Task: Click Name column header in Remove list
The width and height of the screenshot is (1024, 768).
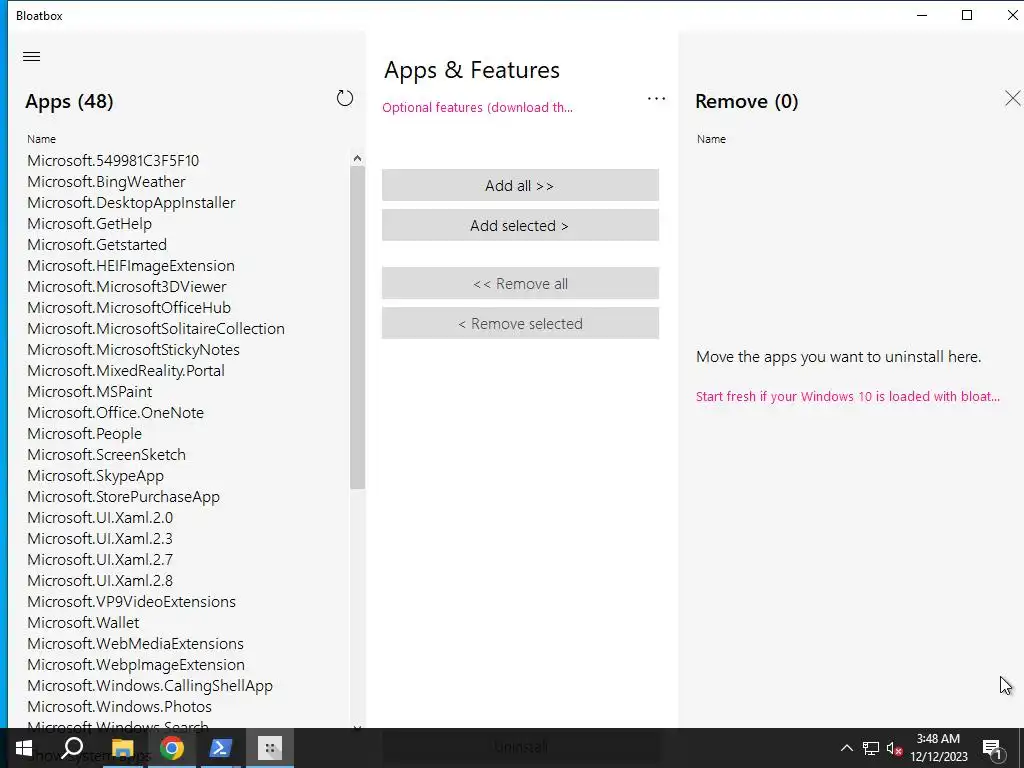Action: (711, 139)
